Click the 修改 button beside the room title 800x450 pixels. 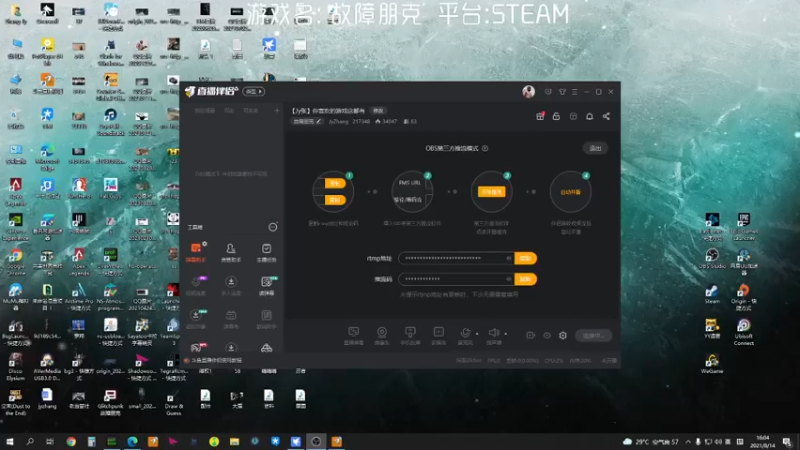[378, 111]
